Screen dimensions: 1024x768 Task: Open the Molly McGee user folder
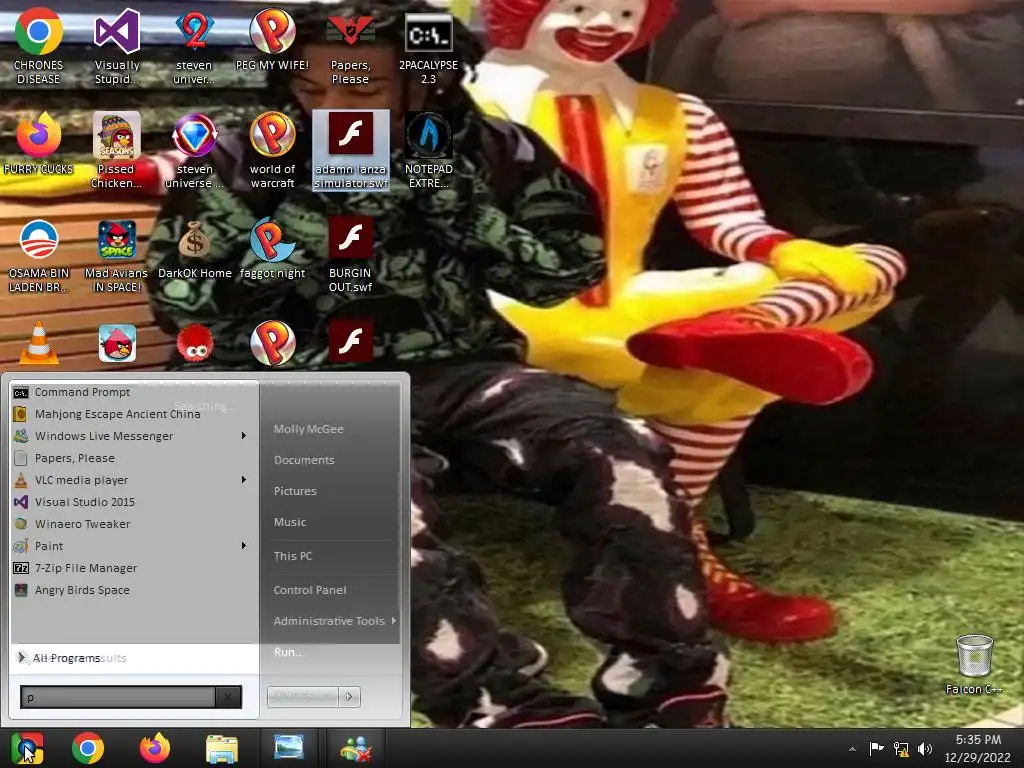coord(308,429)
